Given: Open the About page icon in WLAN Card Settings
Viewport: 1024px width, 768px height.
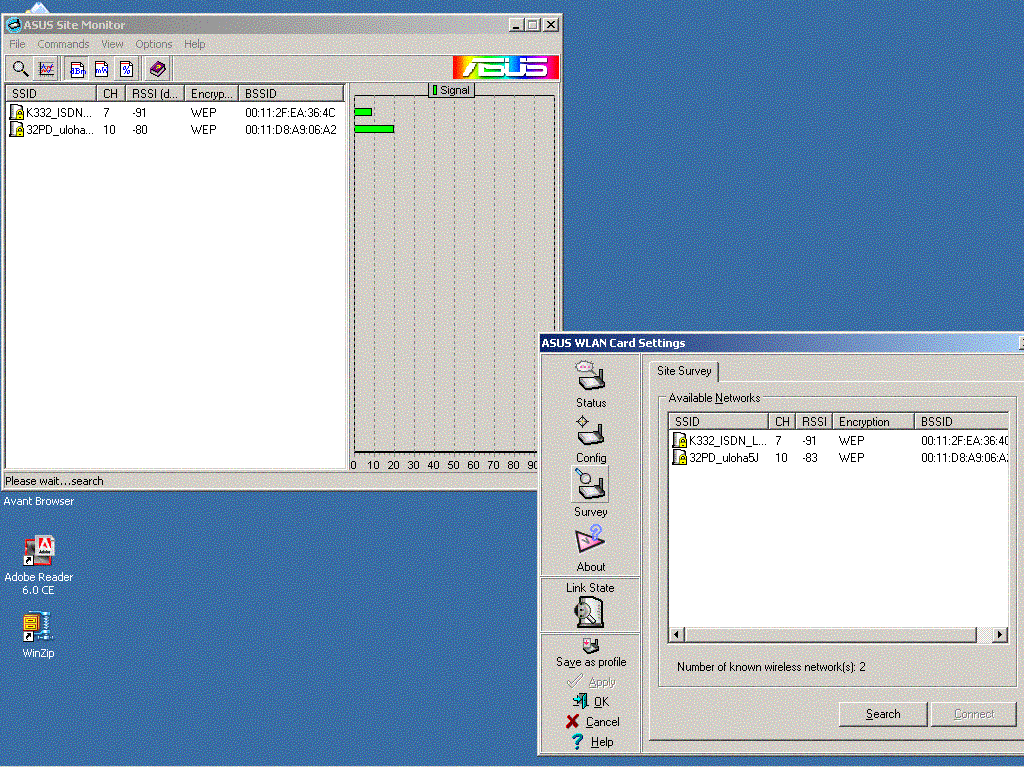Looking at the screenshot, I should [590, 541].
